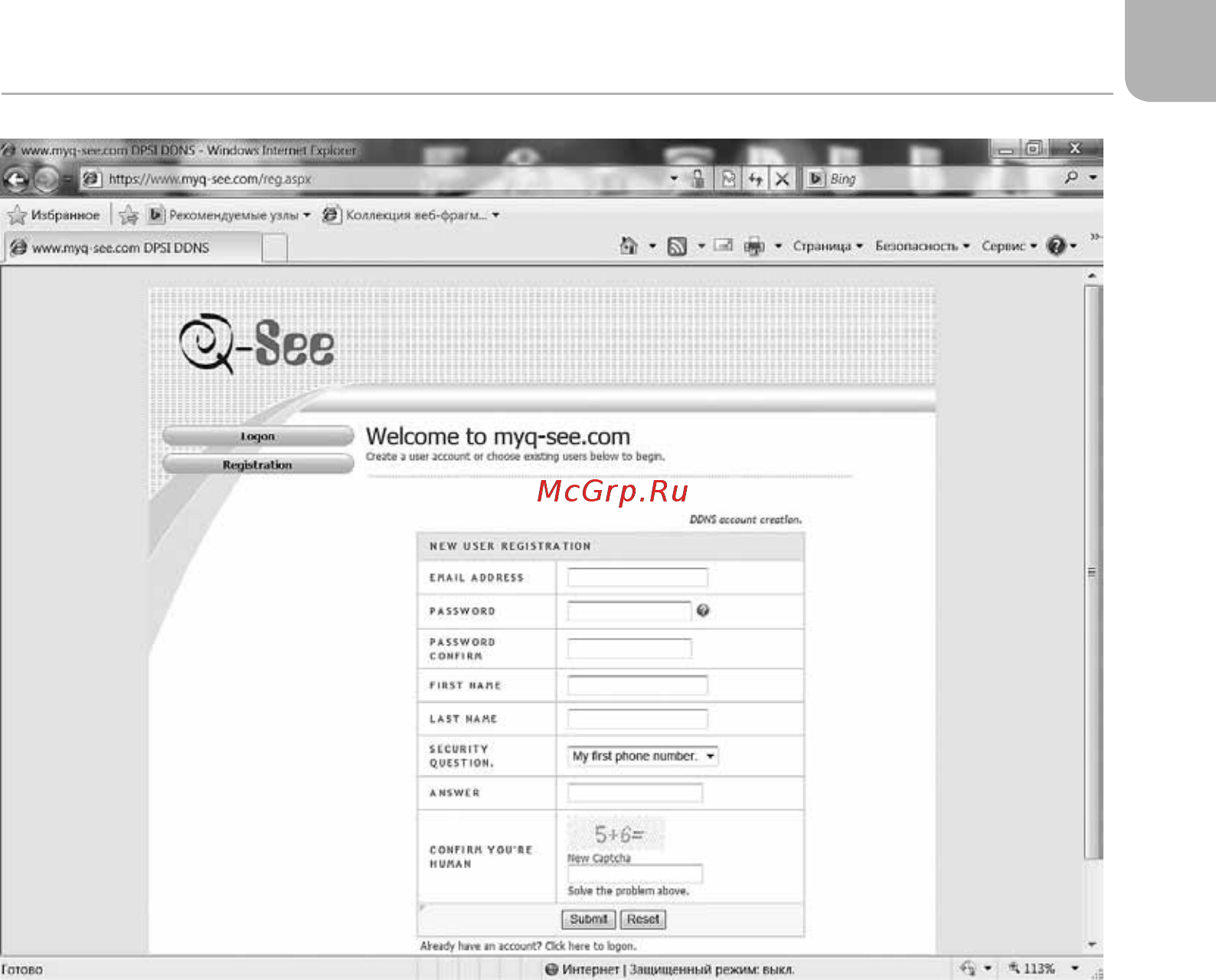
Task: Open the Security Question dropdown
Action: 642,756
